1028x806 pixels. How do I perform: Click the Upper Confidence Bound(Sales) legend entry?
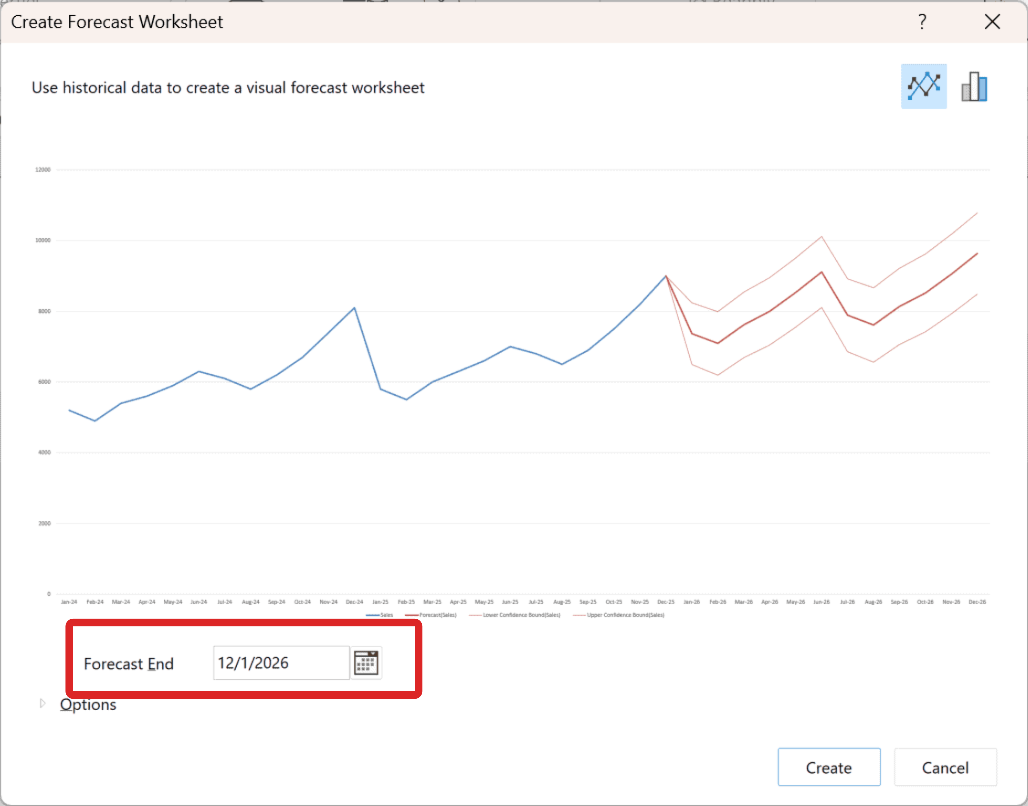[619, 615]
